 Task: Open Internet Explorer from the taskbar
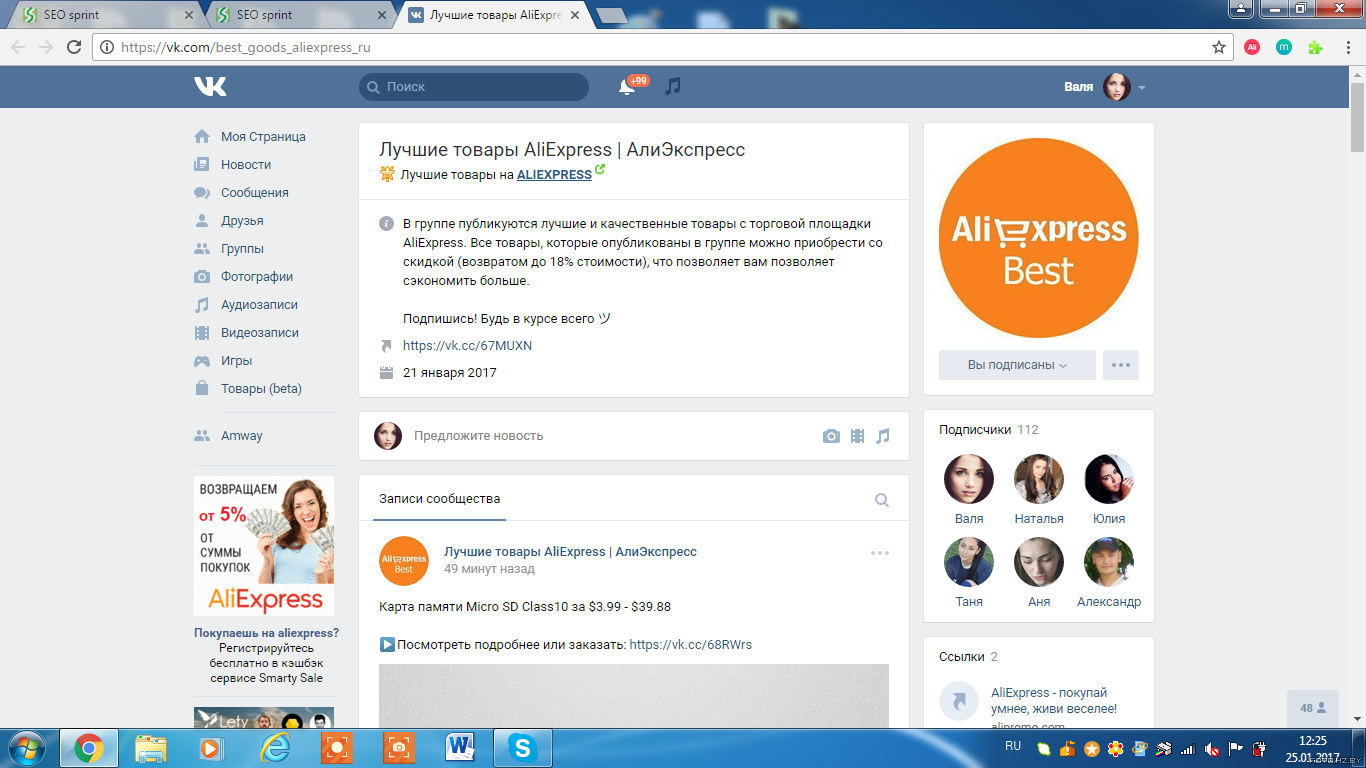[274, 747]
